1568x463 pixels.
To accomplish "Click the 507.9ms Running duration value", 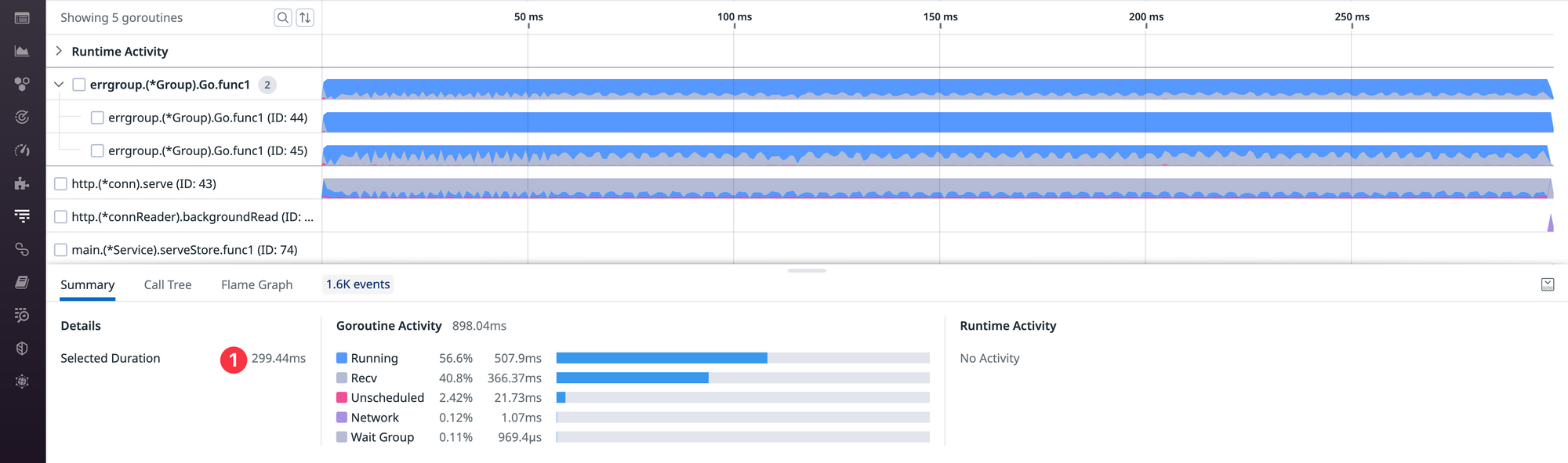I will click(x=517, y=358).
